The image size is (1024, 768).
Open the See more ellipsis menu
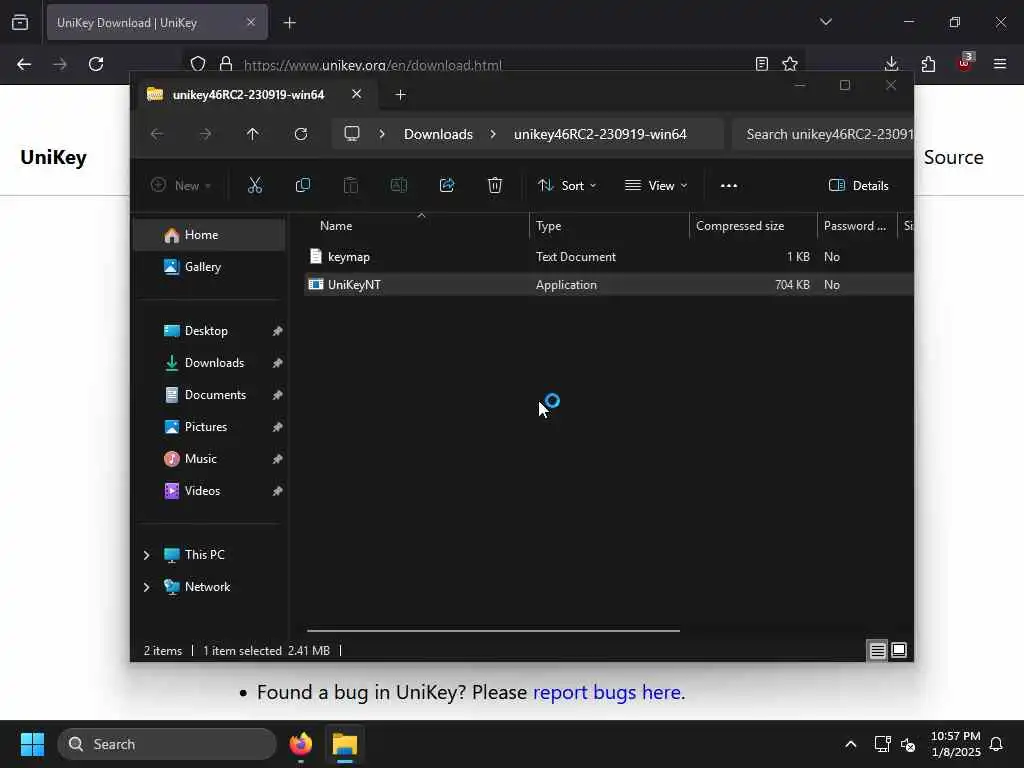tap(729, 185)
